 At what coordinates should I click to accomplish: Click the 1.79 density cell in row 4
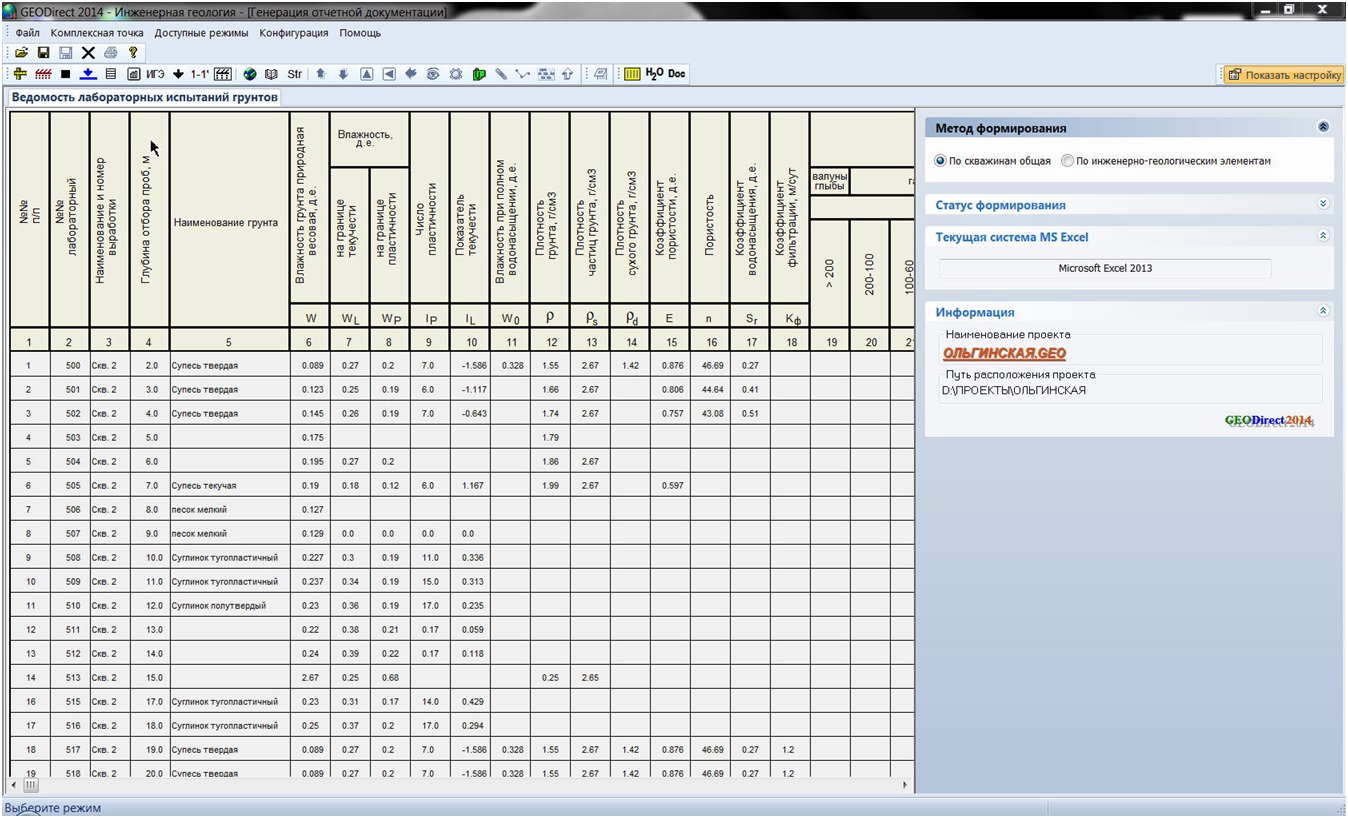coord(549,437)
